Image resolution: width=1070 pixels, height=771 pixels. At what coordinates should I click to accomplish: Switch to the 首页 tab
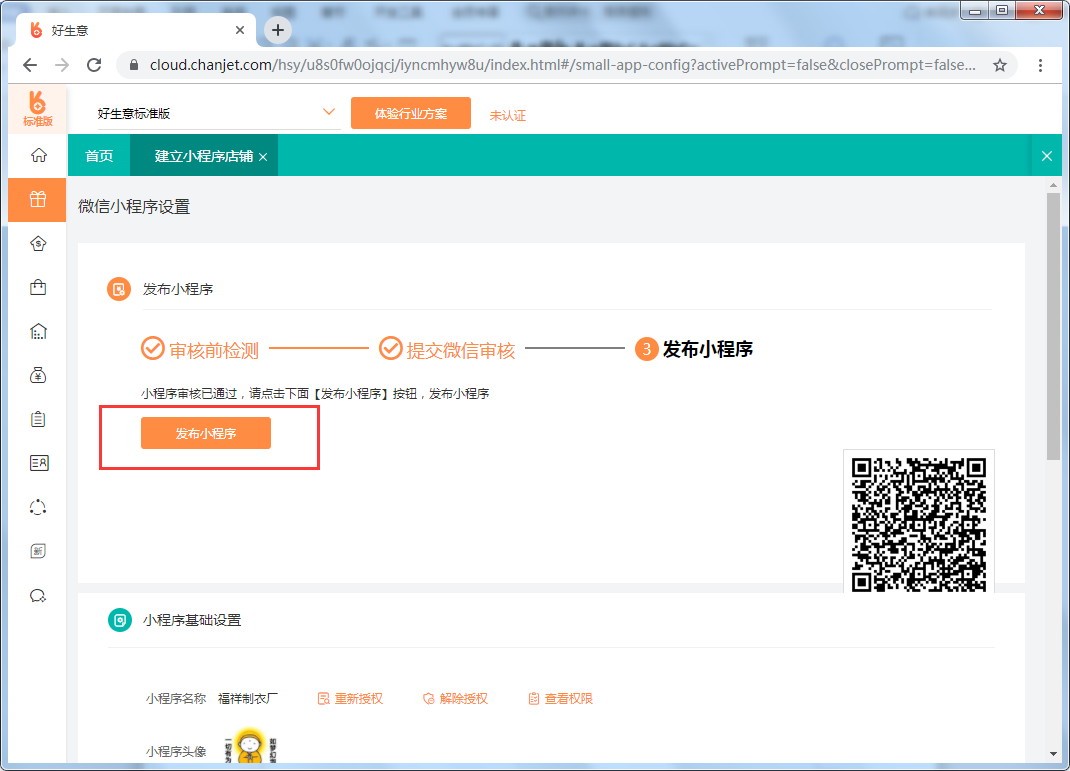point(99,156)
